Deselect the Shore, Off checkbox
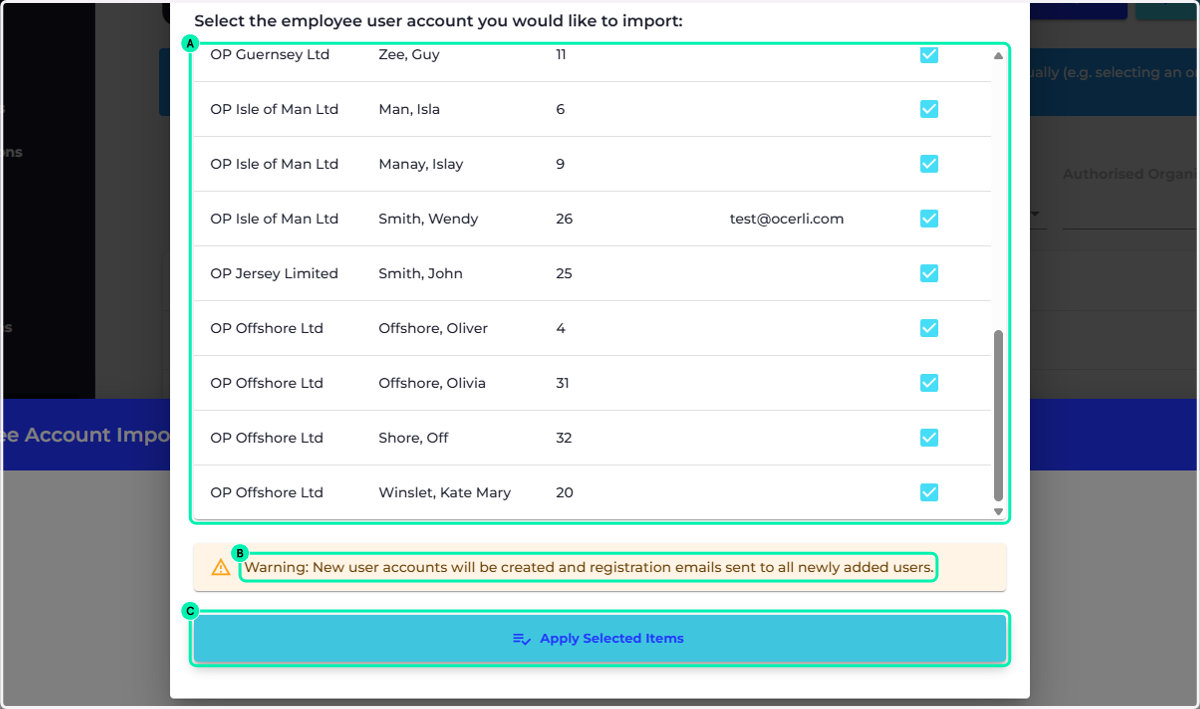 [x=929, y=437]
